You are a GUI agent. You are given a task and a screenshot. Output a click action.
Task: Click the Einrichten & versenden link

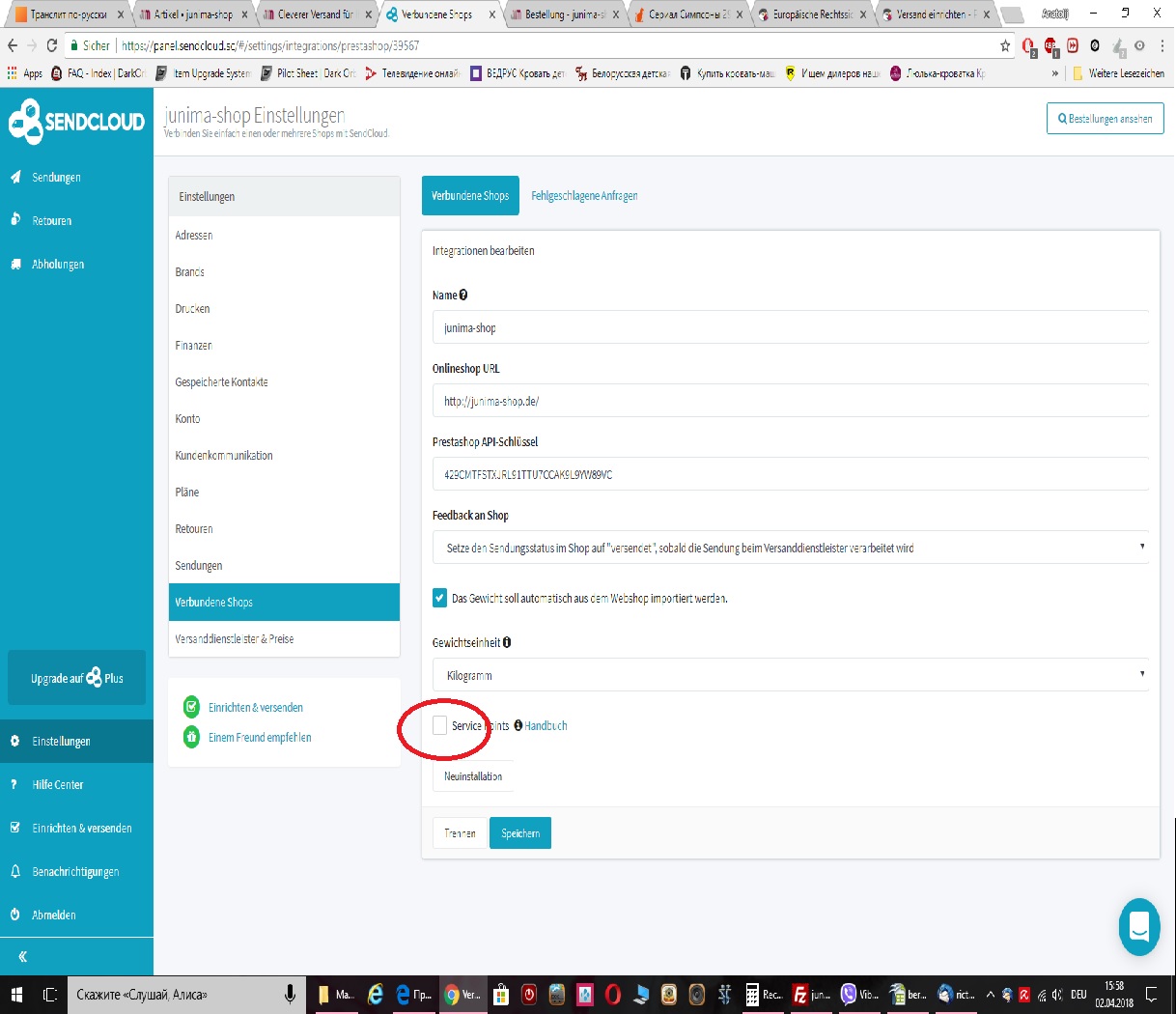pyautogui.click(x=256, y=708)
